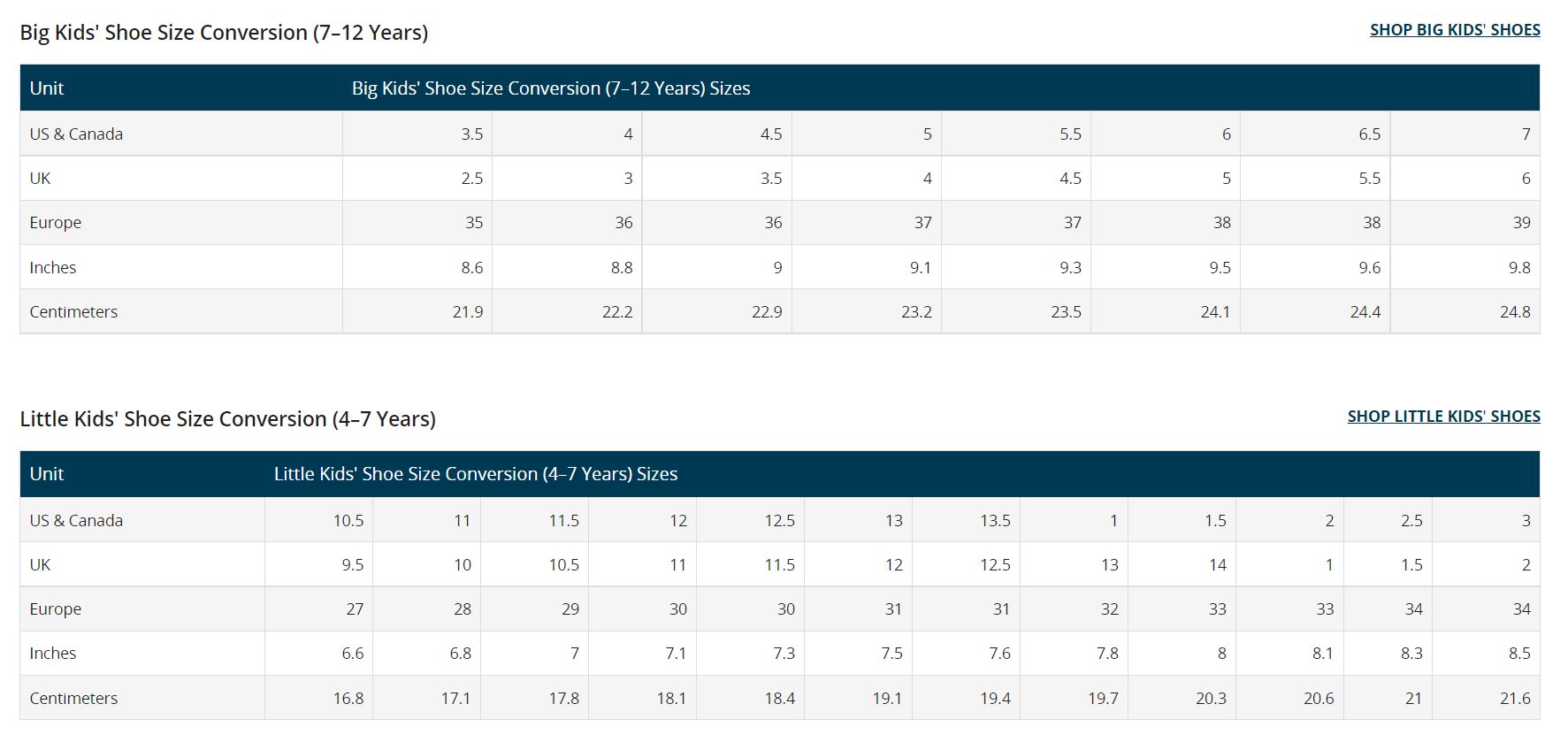Click the Unit header in Big Kids' table
This screenshot has height=750, width=1568.
click(x=47, y=88)
